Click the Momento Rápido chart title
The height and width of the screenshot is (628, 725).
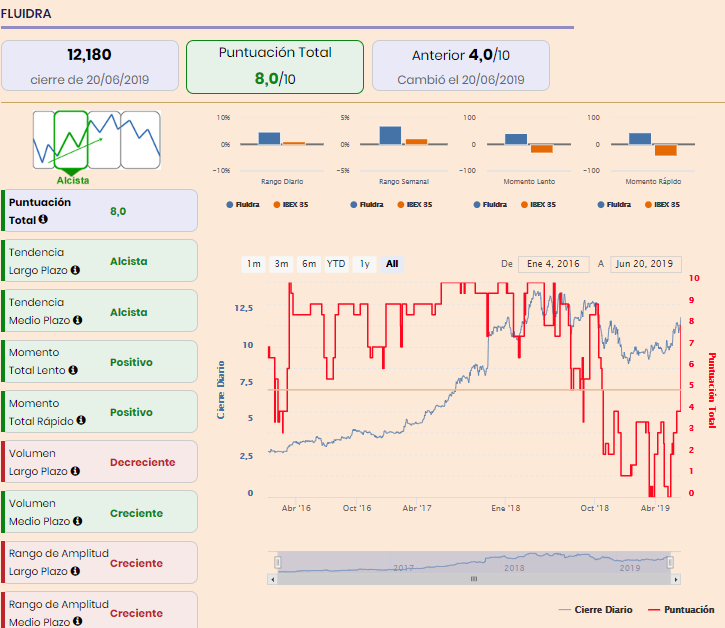[x=653, y=182]
